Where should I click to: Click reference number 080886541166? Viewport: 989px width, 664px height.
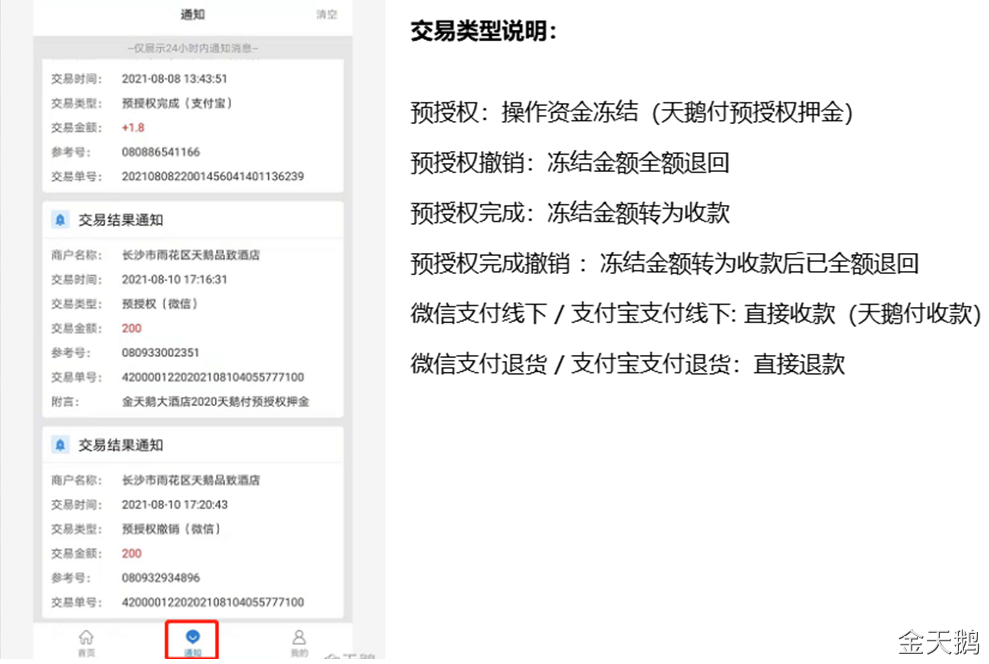(161, 152)
